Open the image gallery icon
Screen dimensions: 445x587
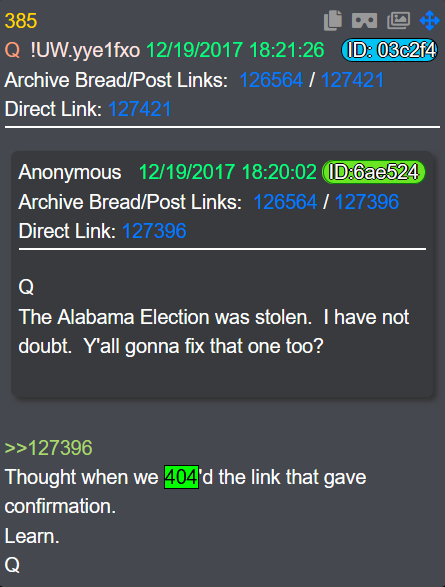(398, 20)
